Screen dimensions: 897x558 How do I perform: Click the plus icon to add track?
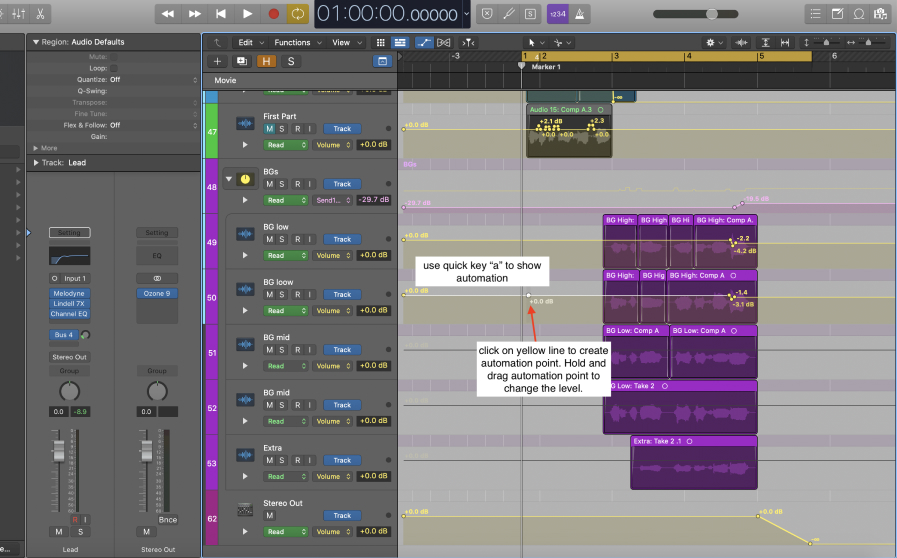[x=219, y=61]
